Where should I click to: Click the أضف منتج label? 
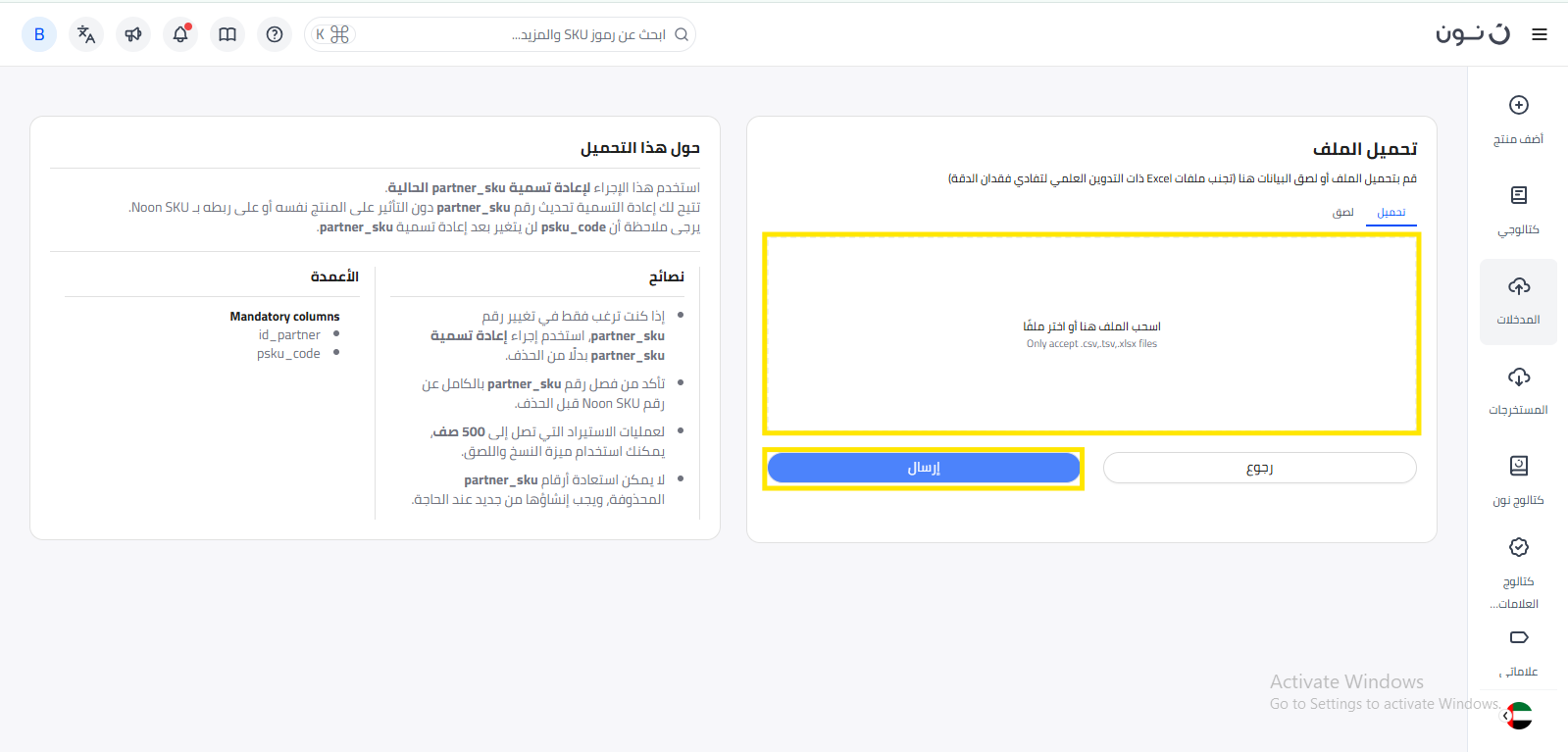1518,139
